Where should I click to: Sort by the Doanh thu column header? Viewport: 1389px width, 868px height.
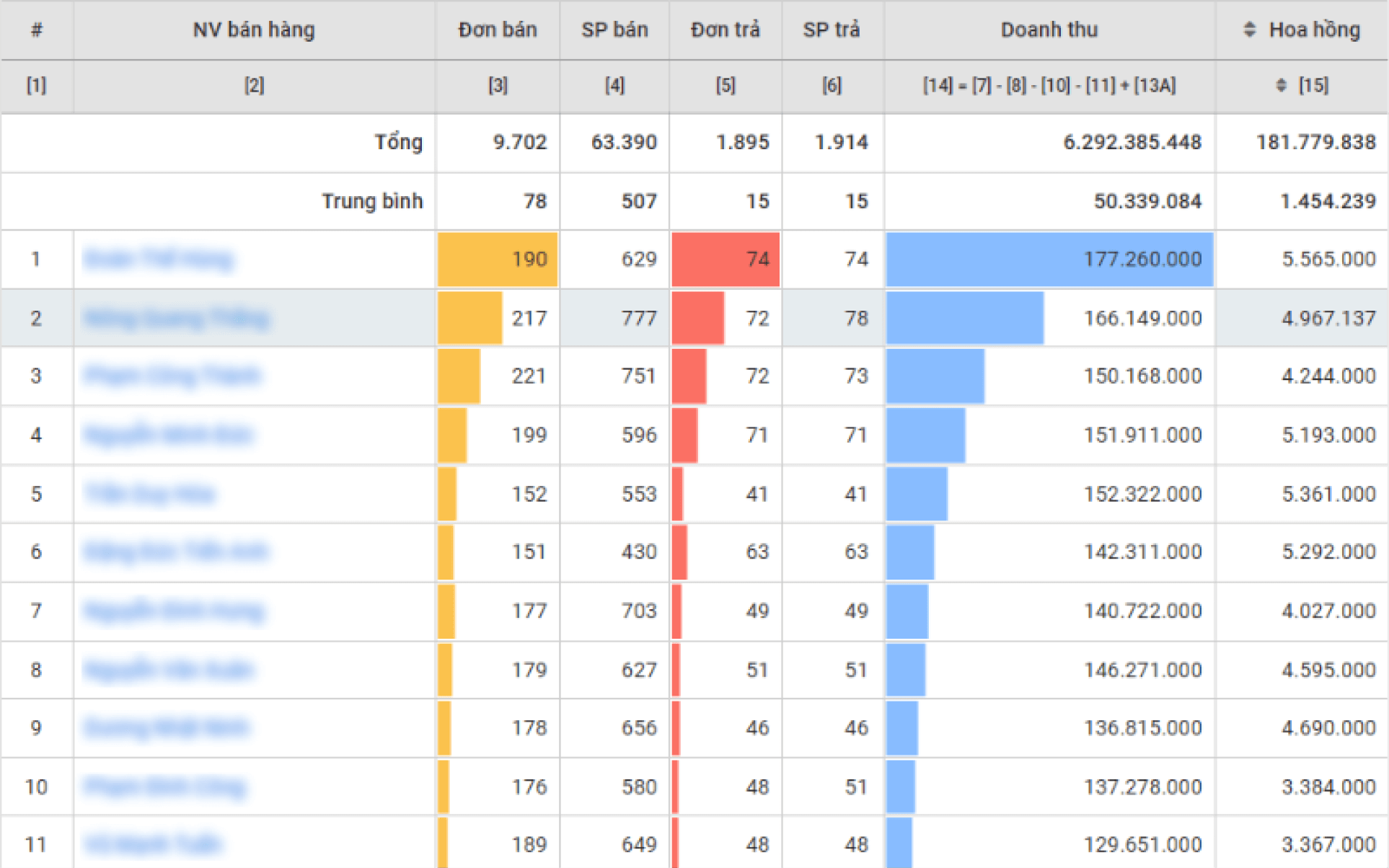1049,30
